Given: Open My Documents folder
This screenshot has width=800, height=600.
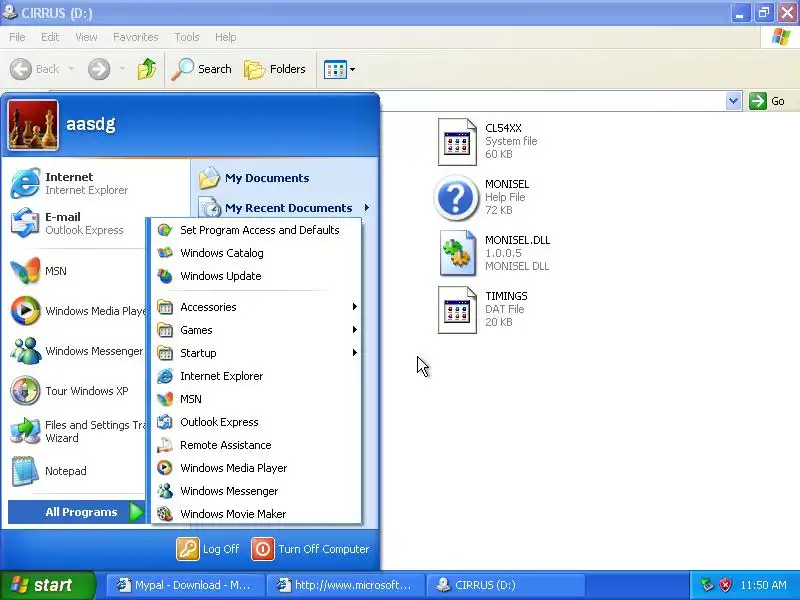Looking at the screenshot, I should (x=284, y=178).
